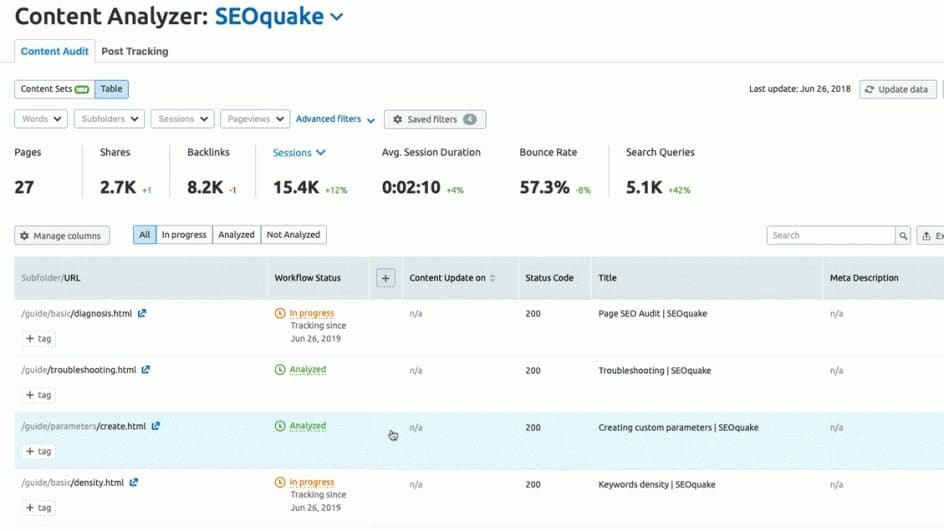Click Search Queries value 5.1K
944x531 pixels.
pos(644,187)
